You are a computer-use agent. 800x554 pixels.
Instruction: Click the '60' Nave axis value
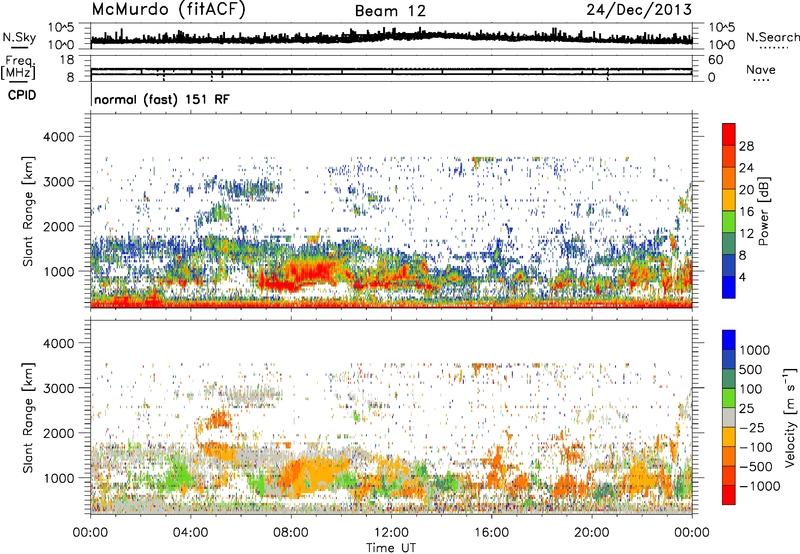(716, 60)
